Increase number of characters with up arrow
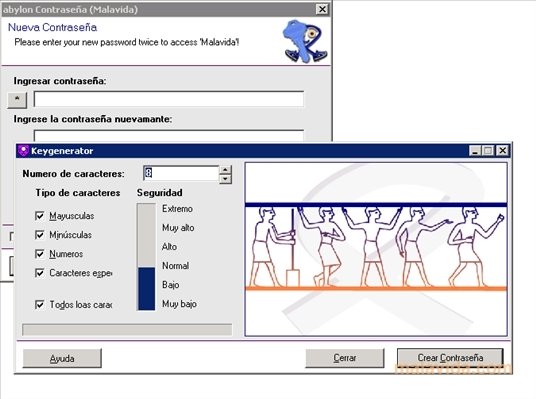The height and width of the screenshot is (399, 536). click(x=225, y=170)
